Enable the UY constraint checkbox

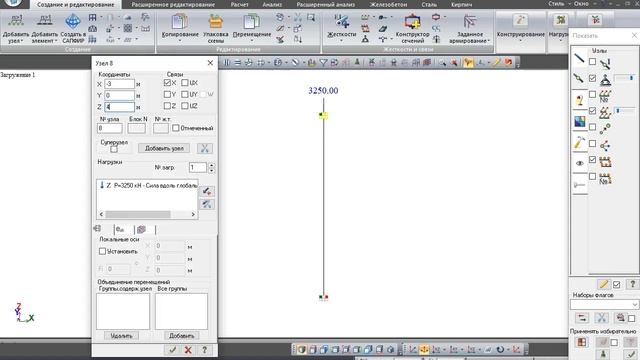[x=184, y=94]
